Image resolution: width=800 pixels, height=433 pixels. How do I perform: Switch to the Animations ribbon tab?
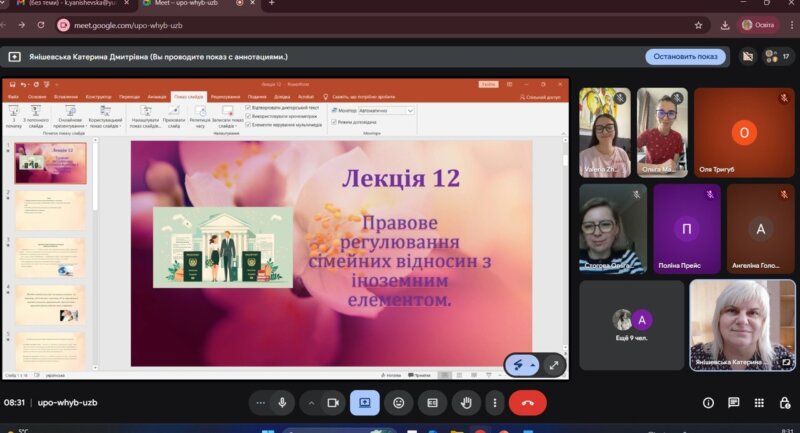click(x=157, y=96)
